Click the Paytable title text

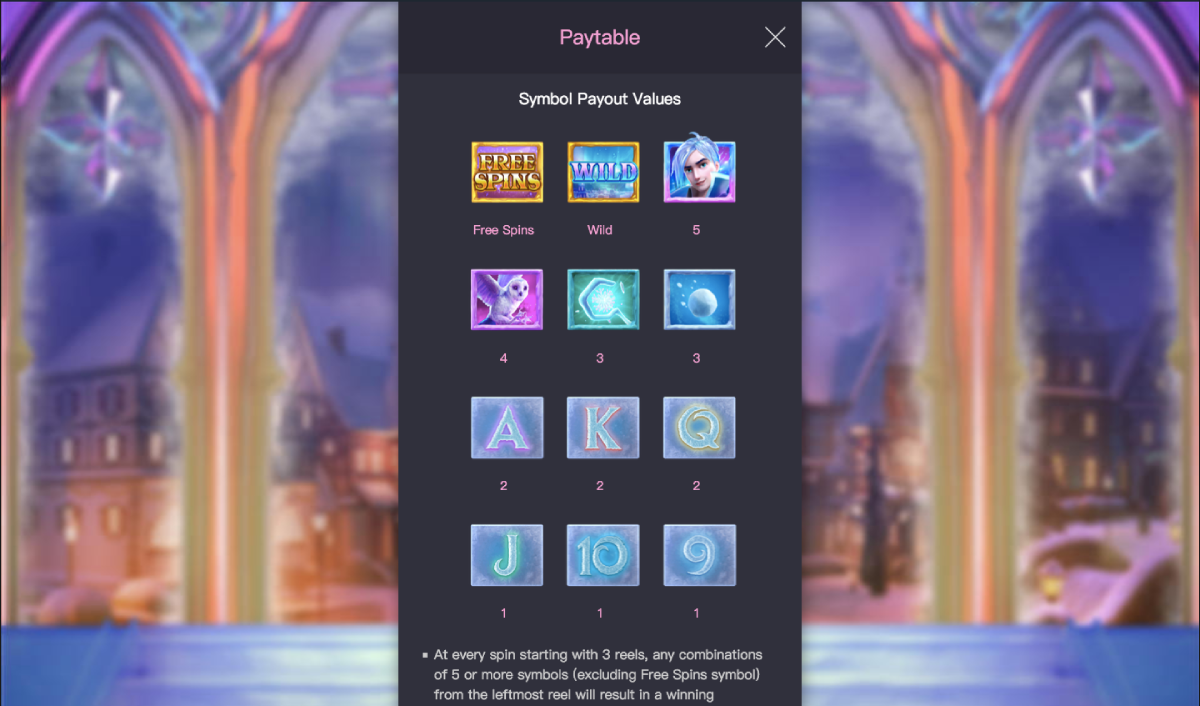[600, 38]
